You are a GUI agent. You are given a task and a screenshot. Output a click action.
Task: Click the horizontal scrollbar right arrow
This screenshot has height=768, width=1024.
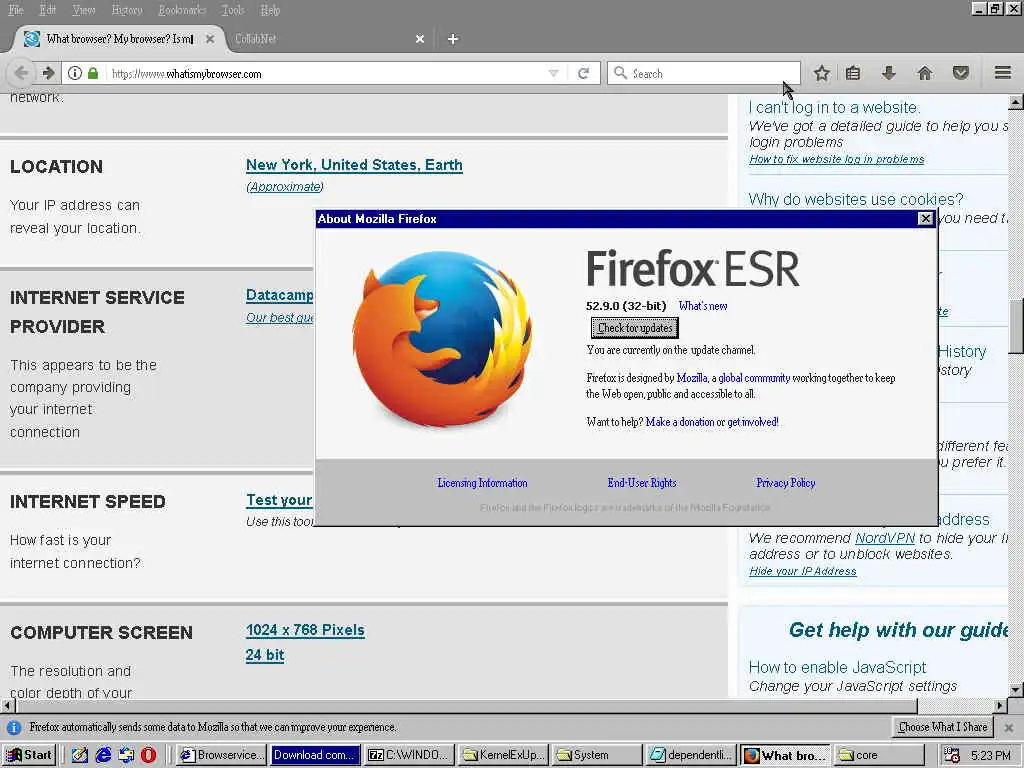(x=1000, y=705)
